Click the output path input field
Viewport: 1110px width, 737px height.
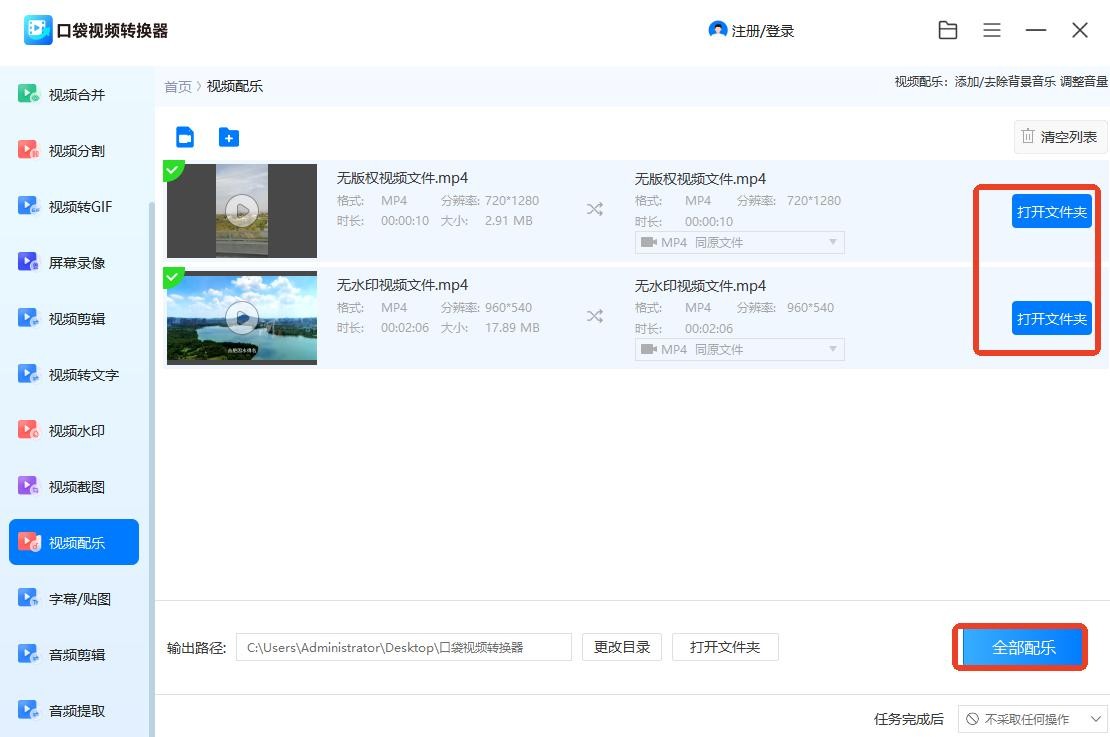(403, 647)
